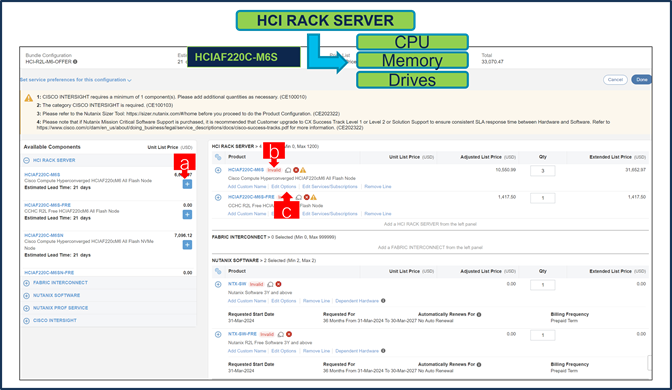672x390 pixels.
Task: Open the NTX-SW-FRE product link
Action: click(242, 334)
